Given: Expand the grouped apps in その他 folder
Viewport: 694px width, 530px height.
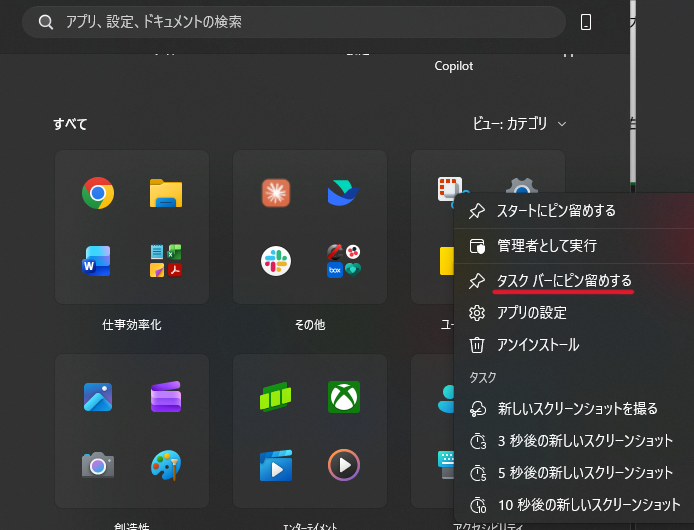Looking at the screenshot, I should pos(344,261).
